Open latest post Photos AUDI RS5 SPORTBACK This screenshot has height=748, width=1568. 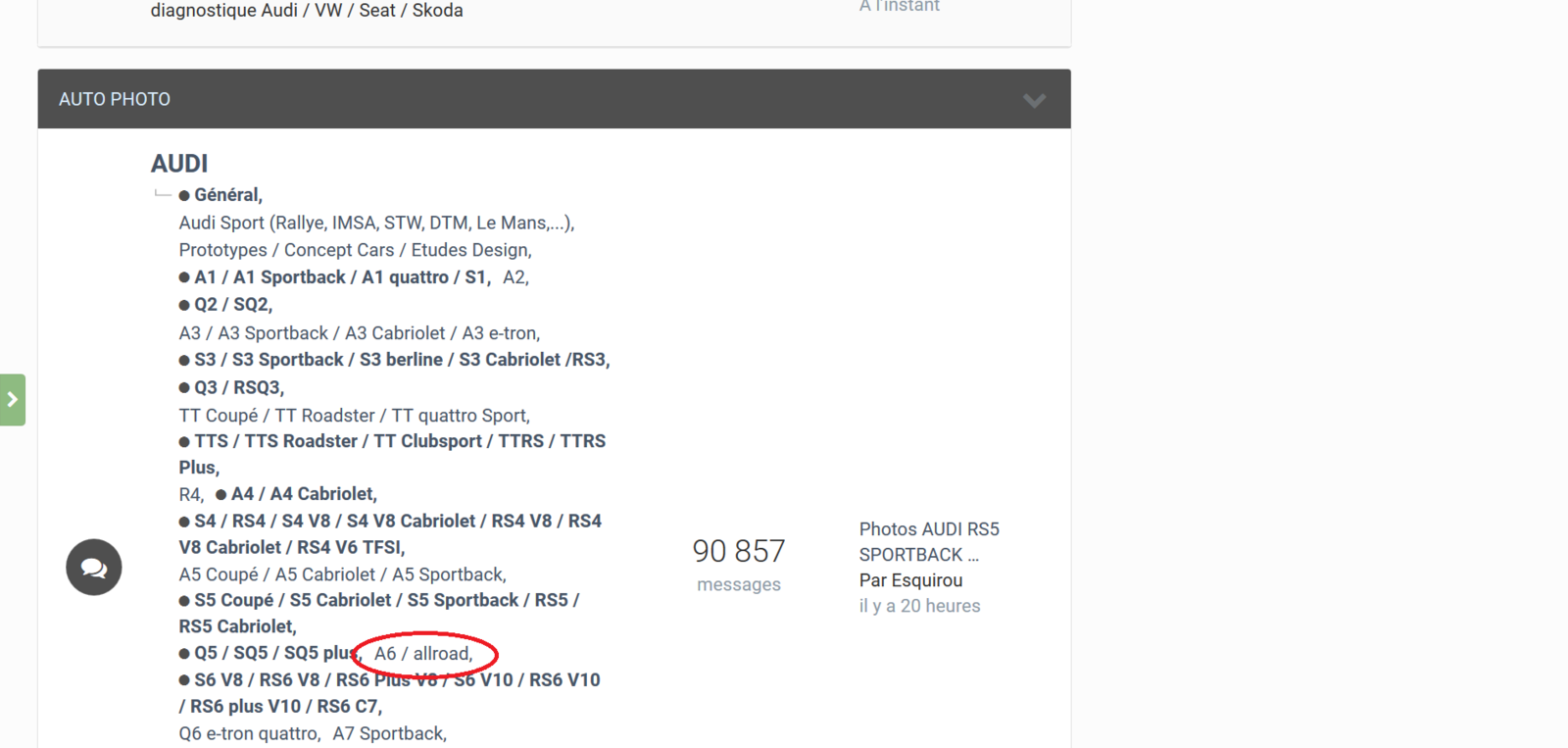[929, 542]
